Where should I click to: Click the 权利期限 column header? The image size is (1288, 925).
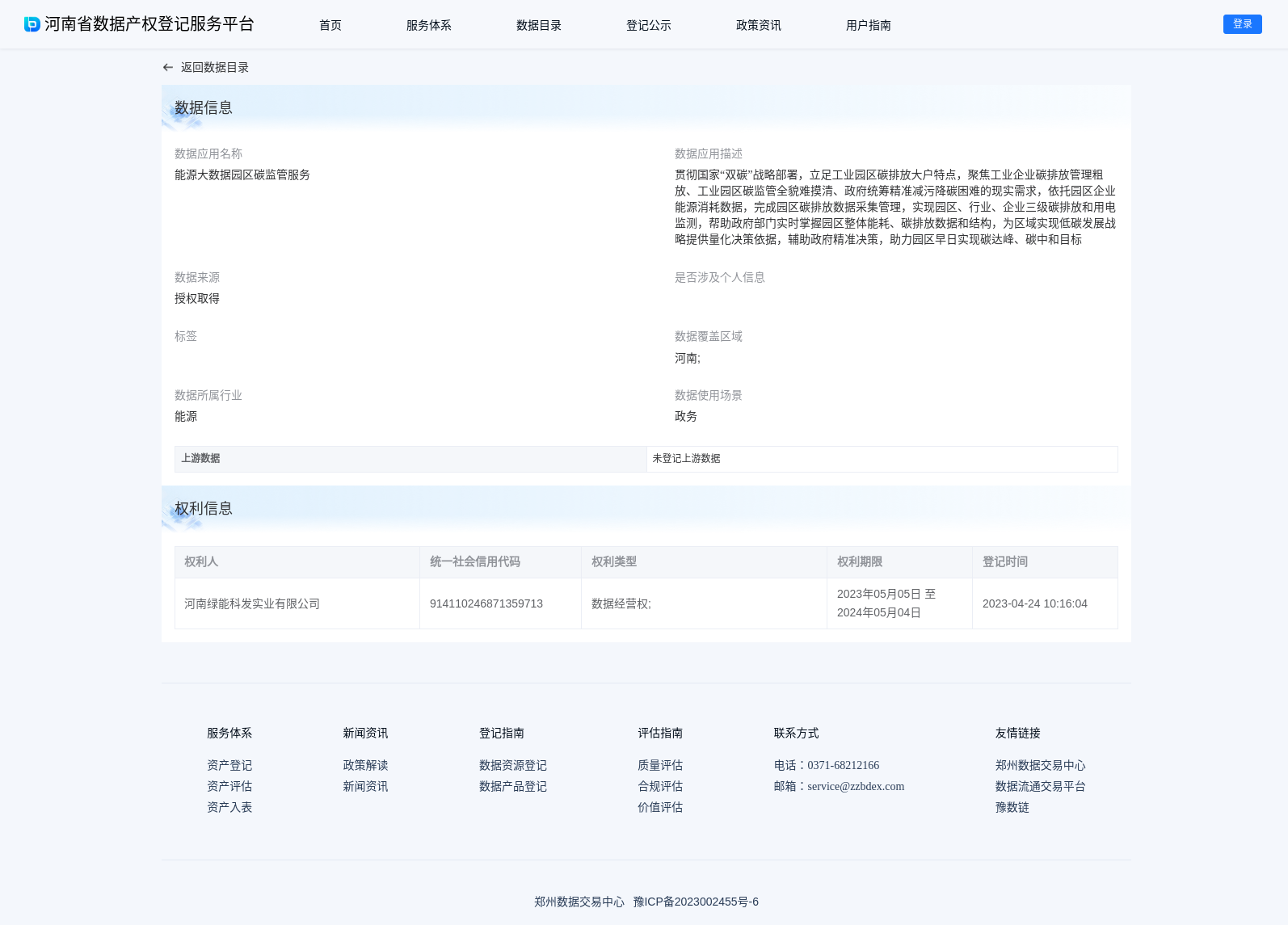[x=899, y=562]
